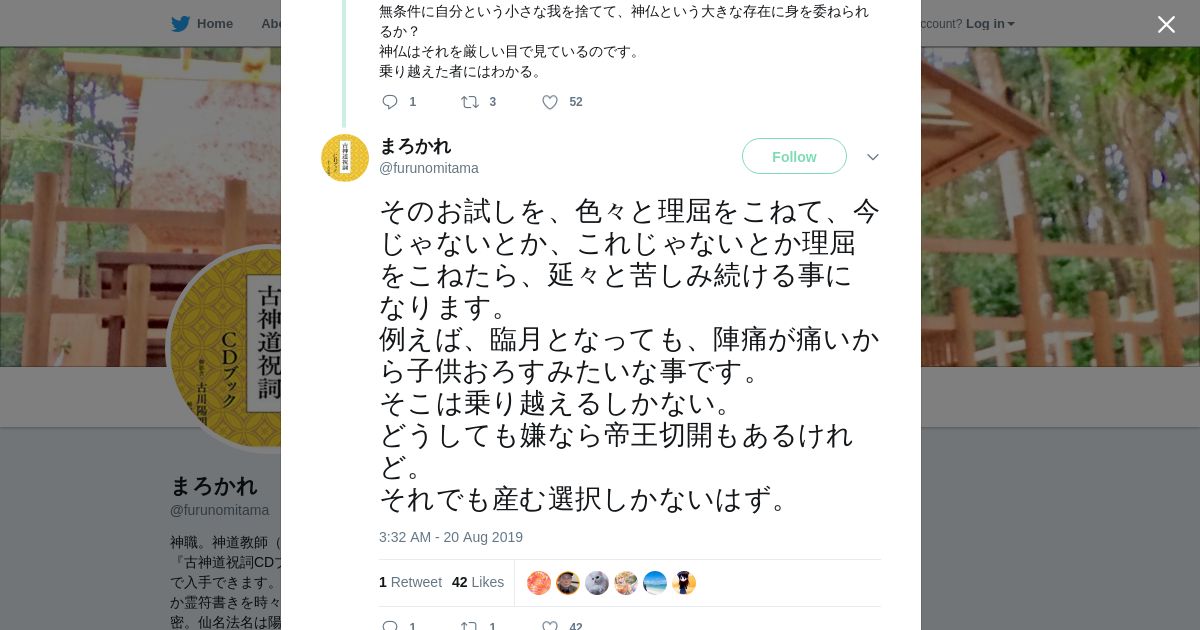Retweet the upper tweet with 3 retweets
The image size is (1200, 630).
[470, 102]
